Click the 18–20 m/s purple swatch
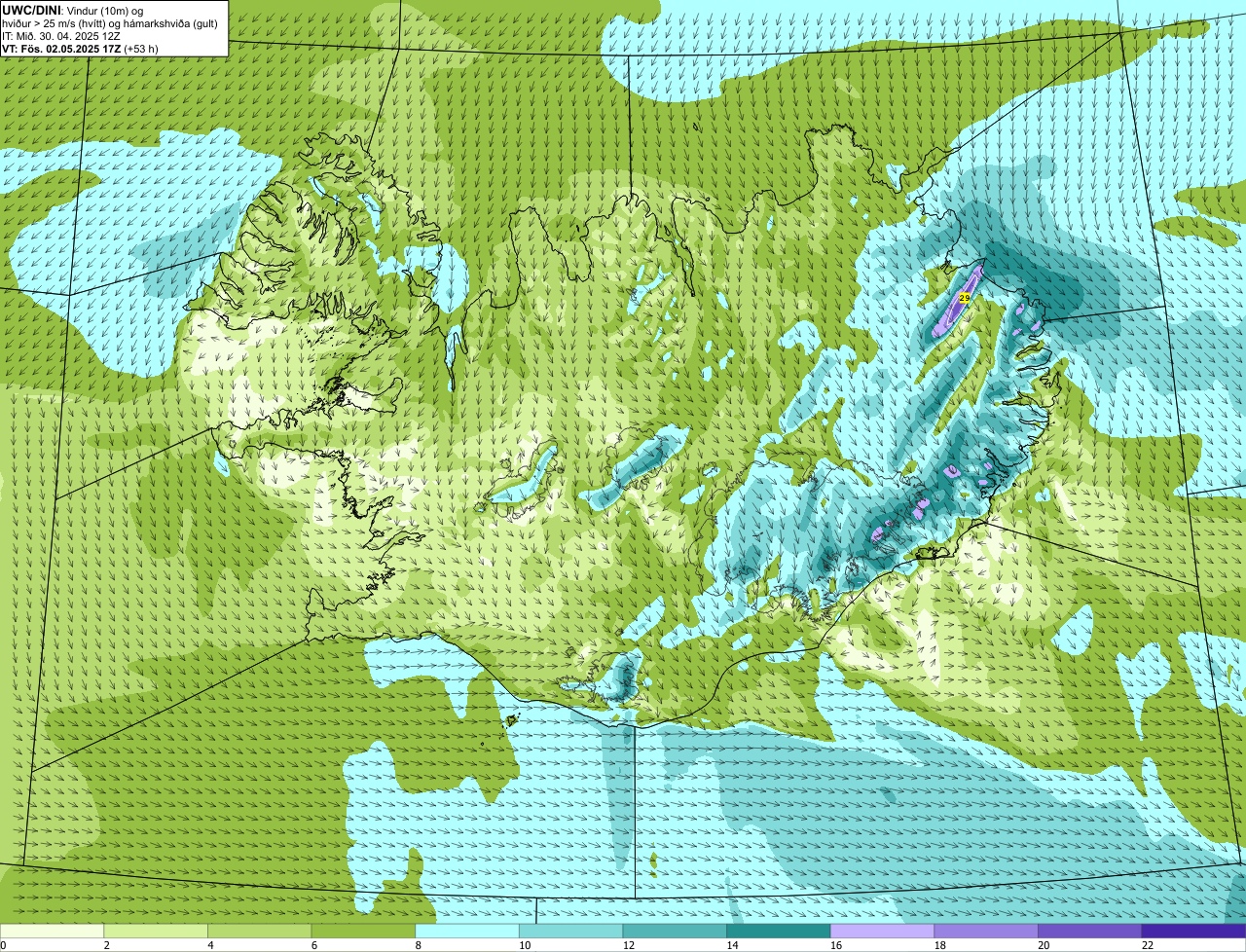The height and width of the screenshot is (952, 1246). (x=986, y=931)
